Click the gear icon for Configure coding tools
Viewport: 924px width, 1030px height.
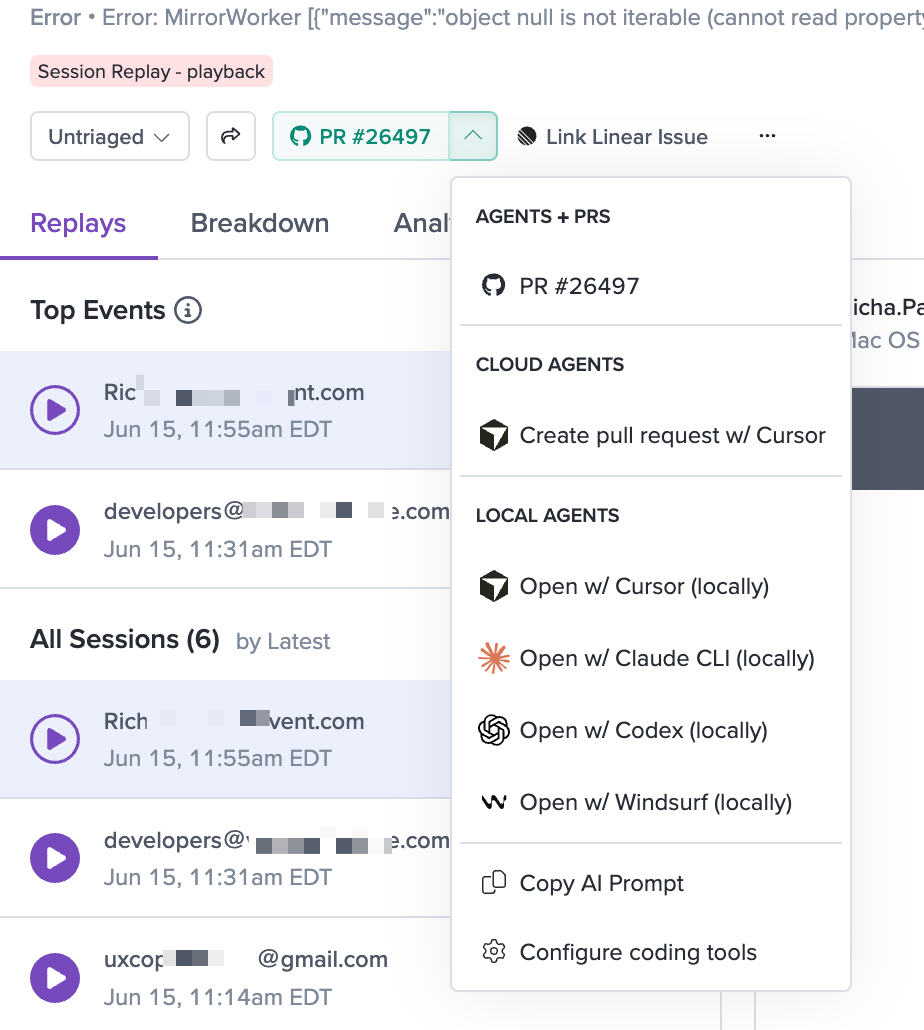[x=494, y=951]
